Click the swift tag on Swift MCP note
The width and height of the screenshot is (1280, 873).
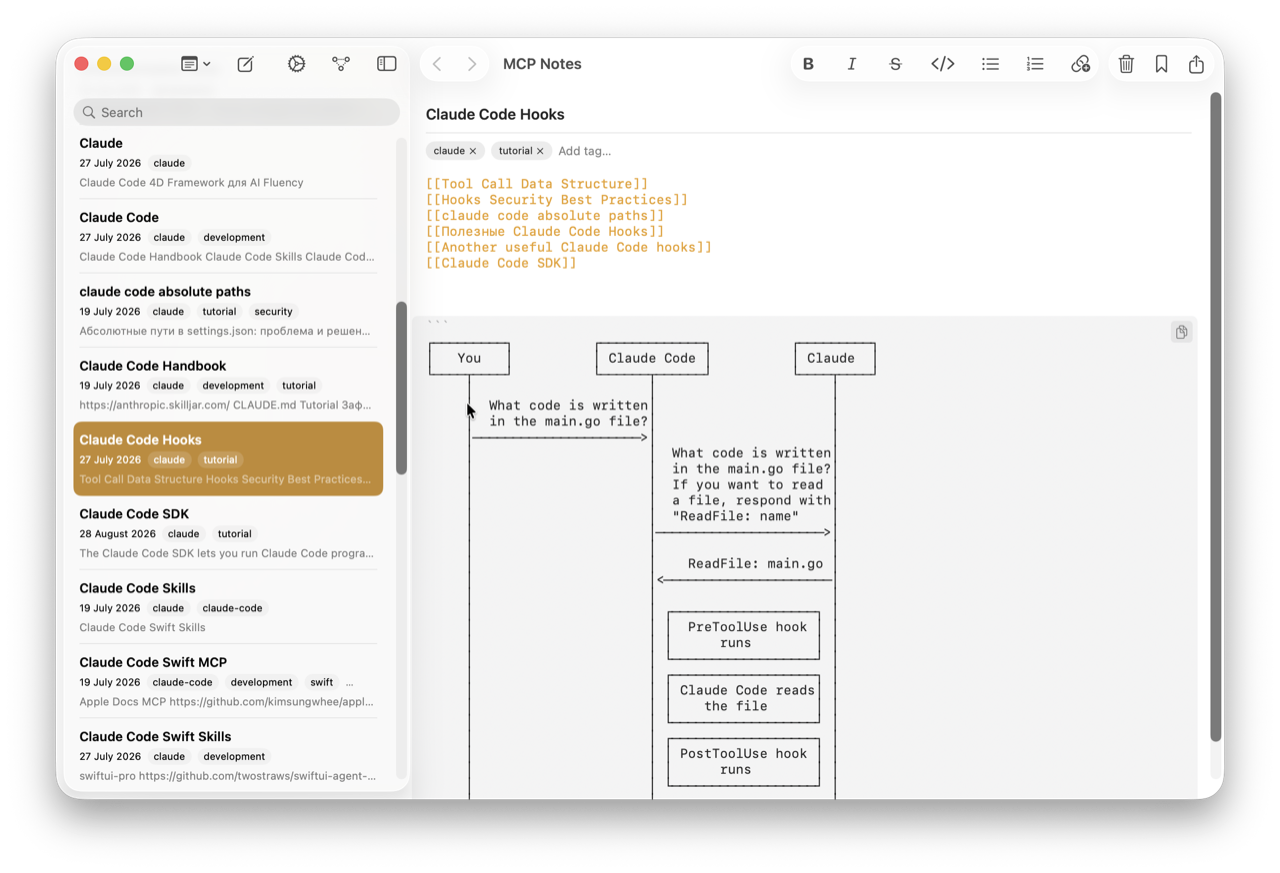[x=321, y=682]
